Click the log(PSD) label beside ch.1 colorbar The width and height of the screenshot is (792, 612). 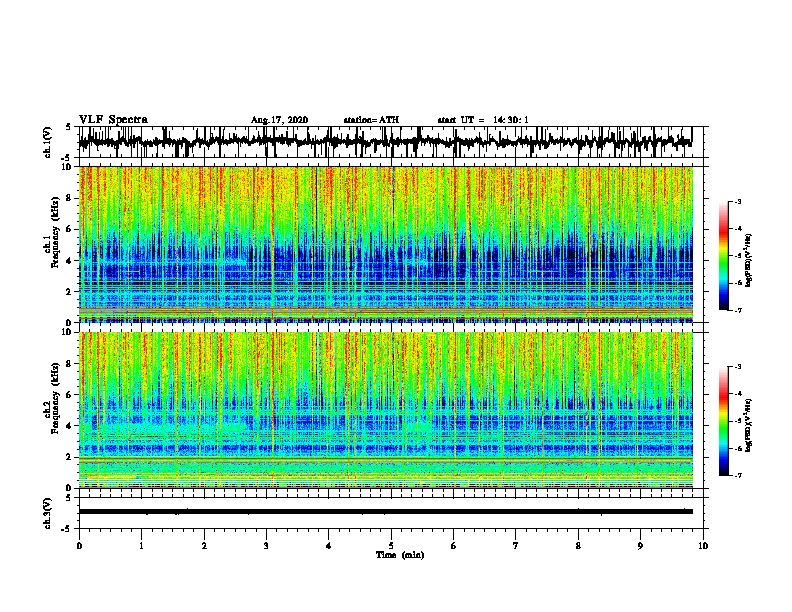click(x=748, y=260)
